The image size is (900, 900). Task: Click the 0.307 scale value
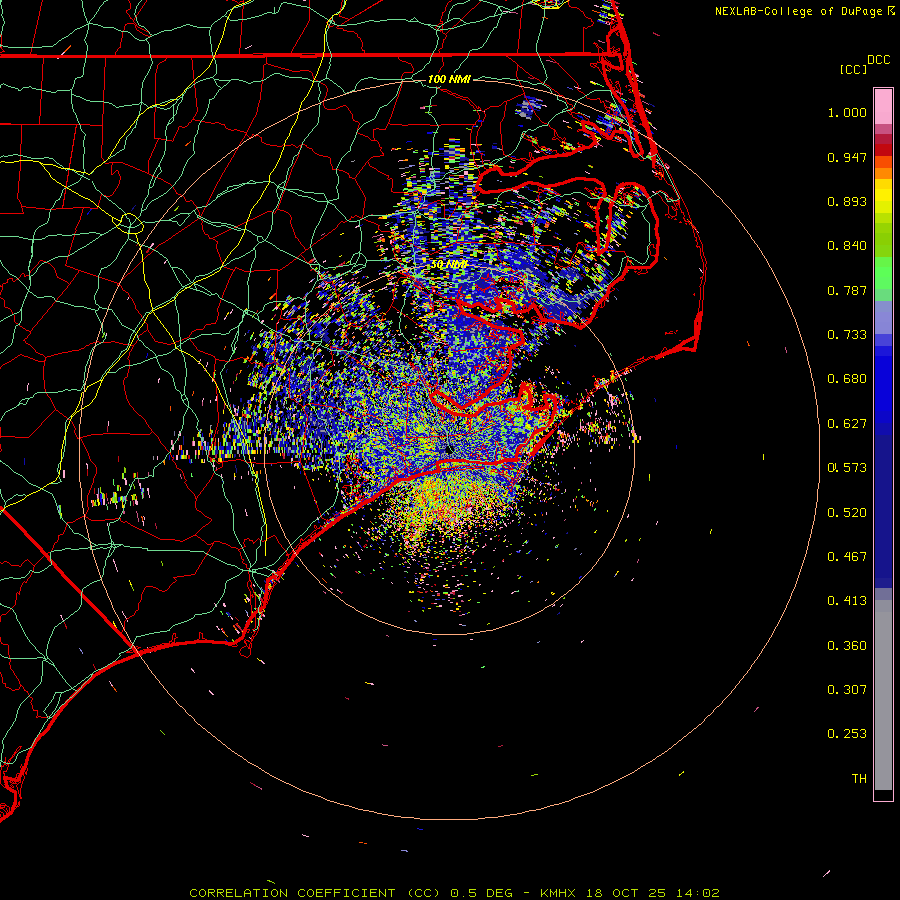point(847,690)
